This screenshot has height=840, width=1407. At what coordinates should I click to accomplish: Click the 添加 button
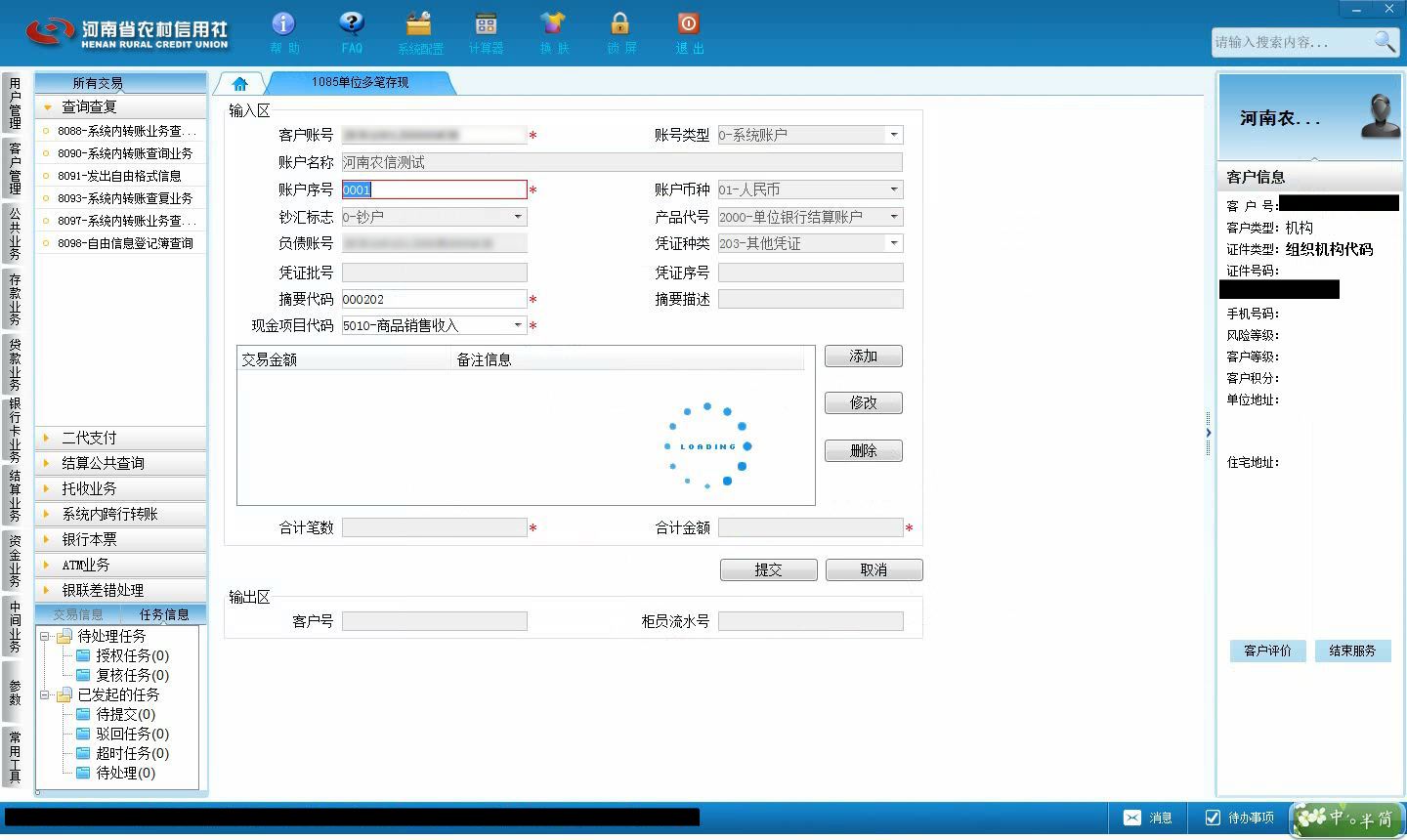864,357
